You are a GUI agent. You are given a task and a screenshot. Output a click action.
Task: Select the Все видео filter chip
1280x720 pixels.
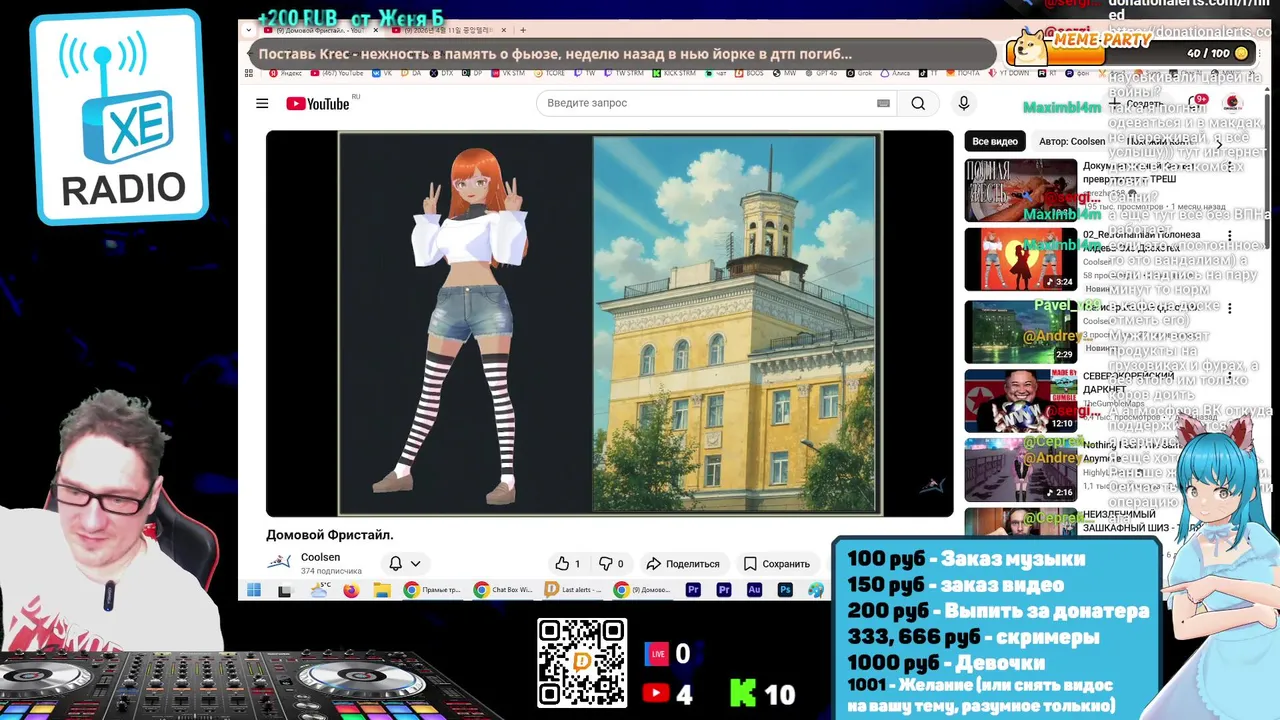995,142
